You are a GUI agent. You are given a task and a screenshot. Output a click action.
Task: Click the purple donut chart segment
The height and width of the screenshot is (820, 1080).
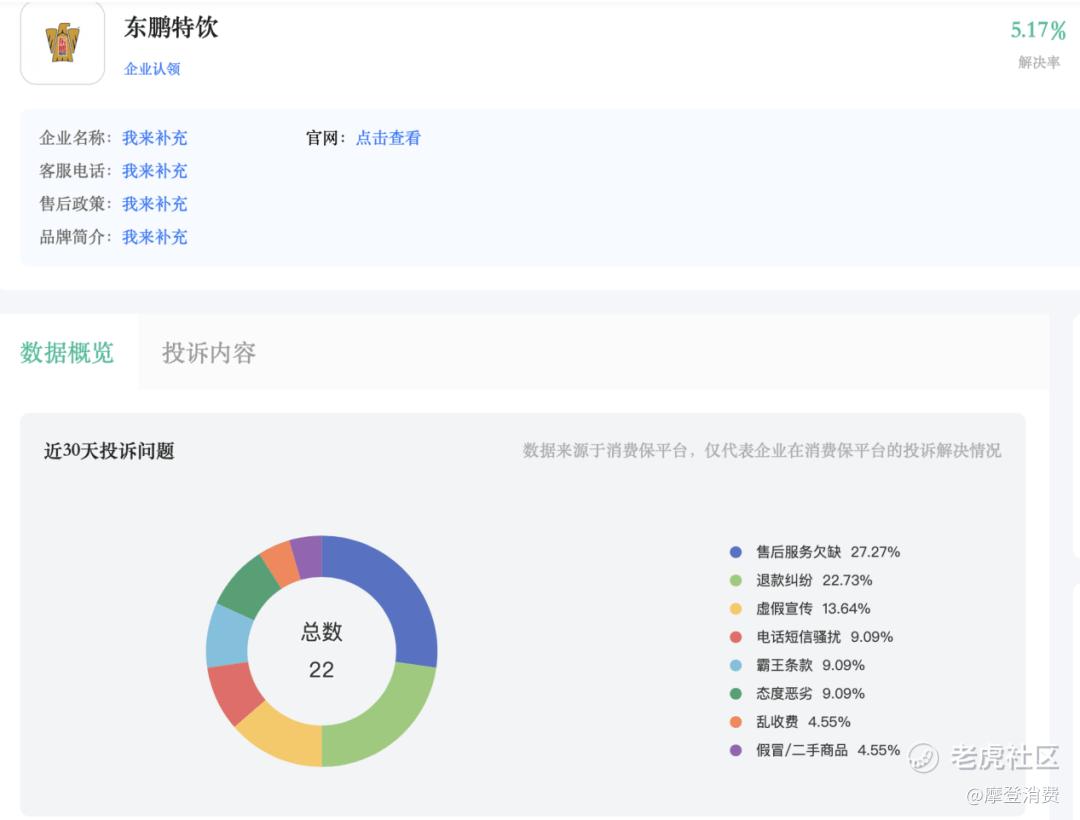click(308, 555)
